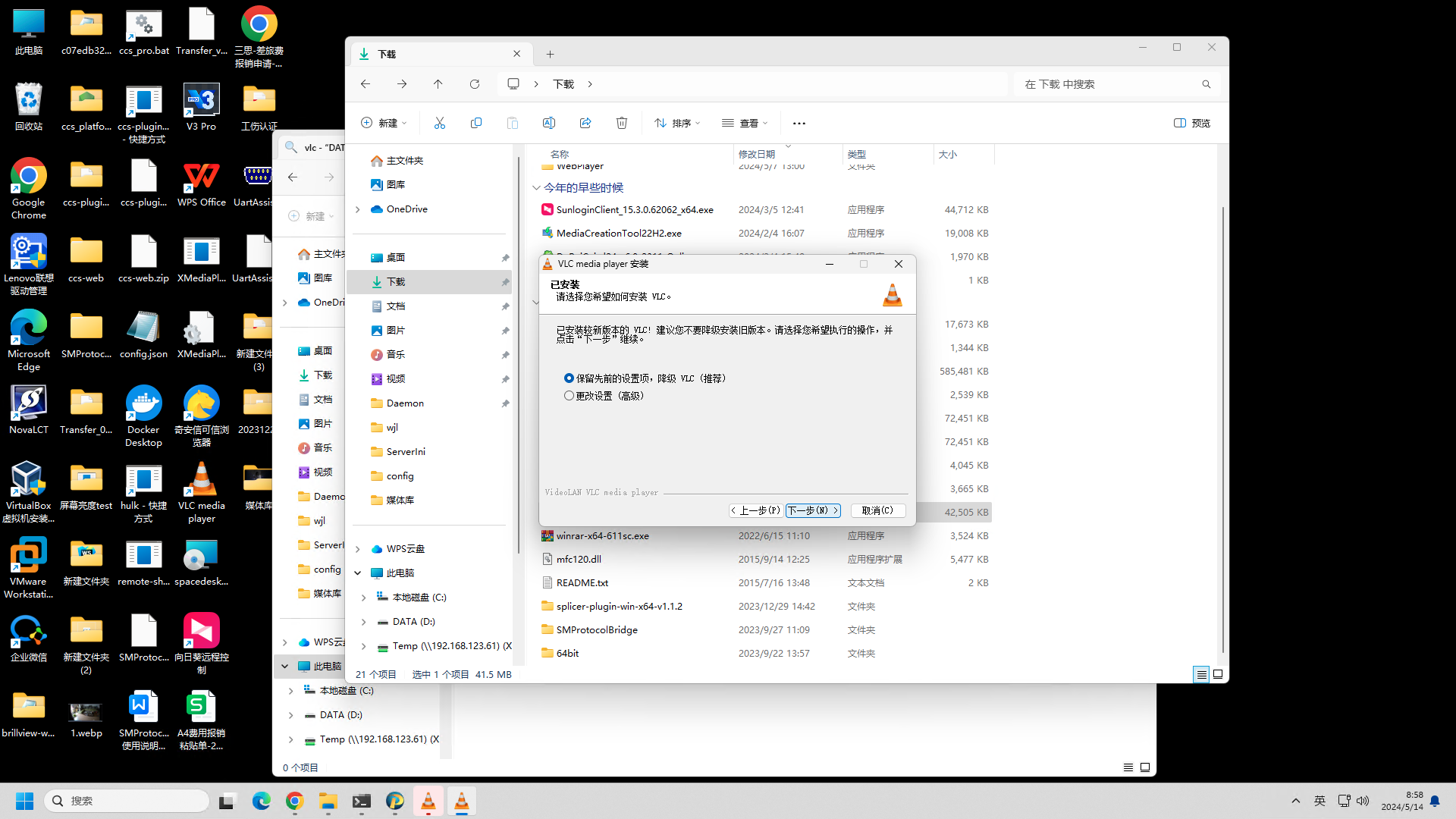Viewport: 1456px width, 819px height.
Task: Click the Refresh icon in the address bar
Action: (x=475, y=84)
